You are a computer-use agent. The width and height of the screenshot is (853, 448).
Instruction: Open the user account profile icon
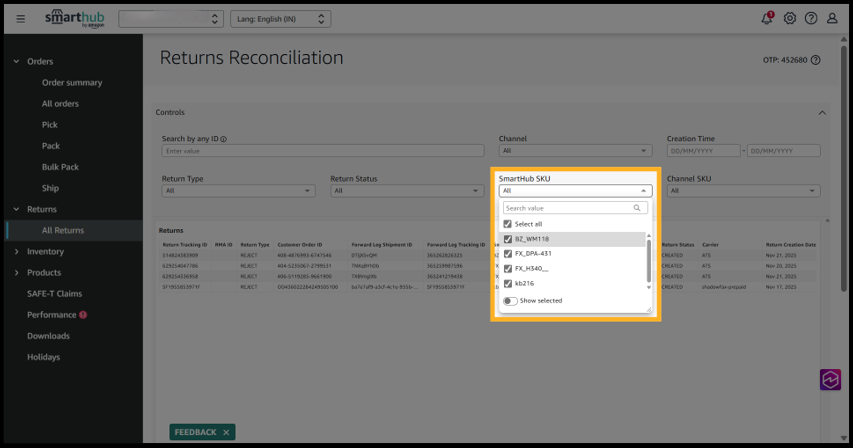[832, 19]
